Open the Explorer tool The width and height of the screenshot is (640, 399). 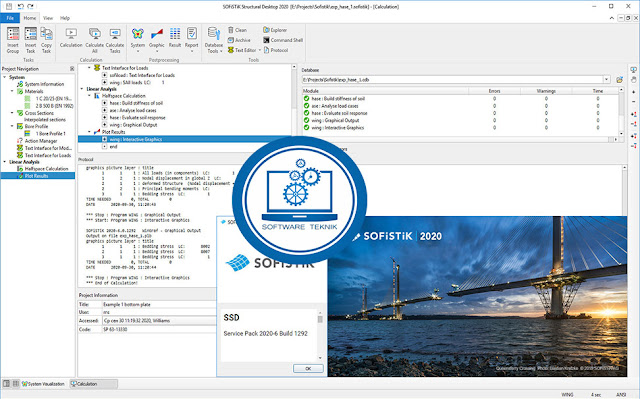click(275, 30)
